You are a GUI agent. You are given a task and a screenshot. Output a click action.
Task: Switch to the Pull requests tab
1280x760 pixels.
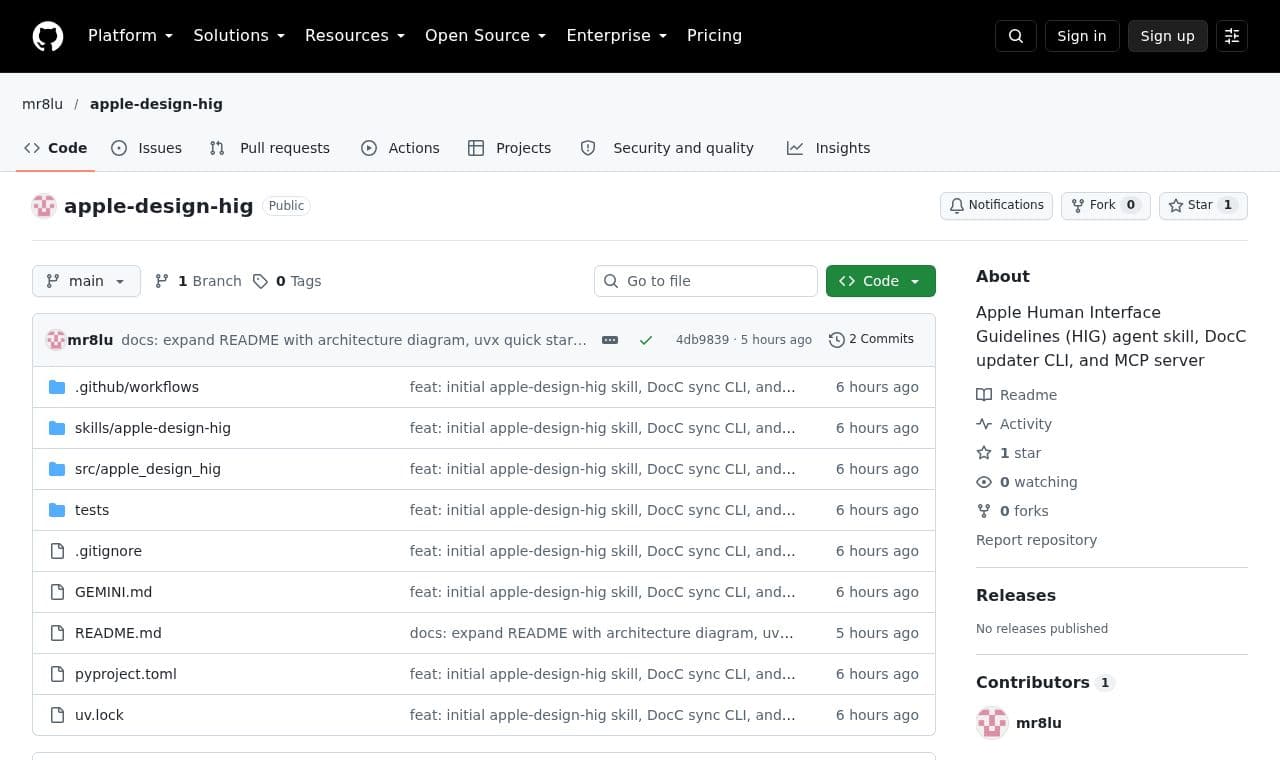269,148
